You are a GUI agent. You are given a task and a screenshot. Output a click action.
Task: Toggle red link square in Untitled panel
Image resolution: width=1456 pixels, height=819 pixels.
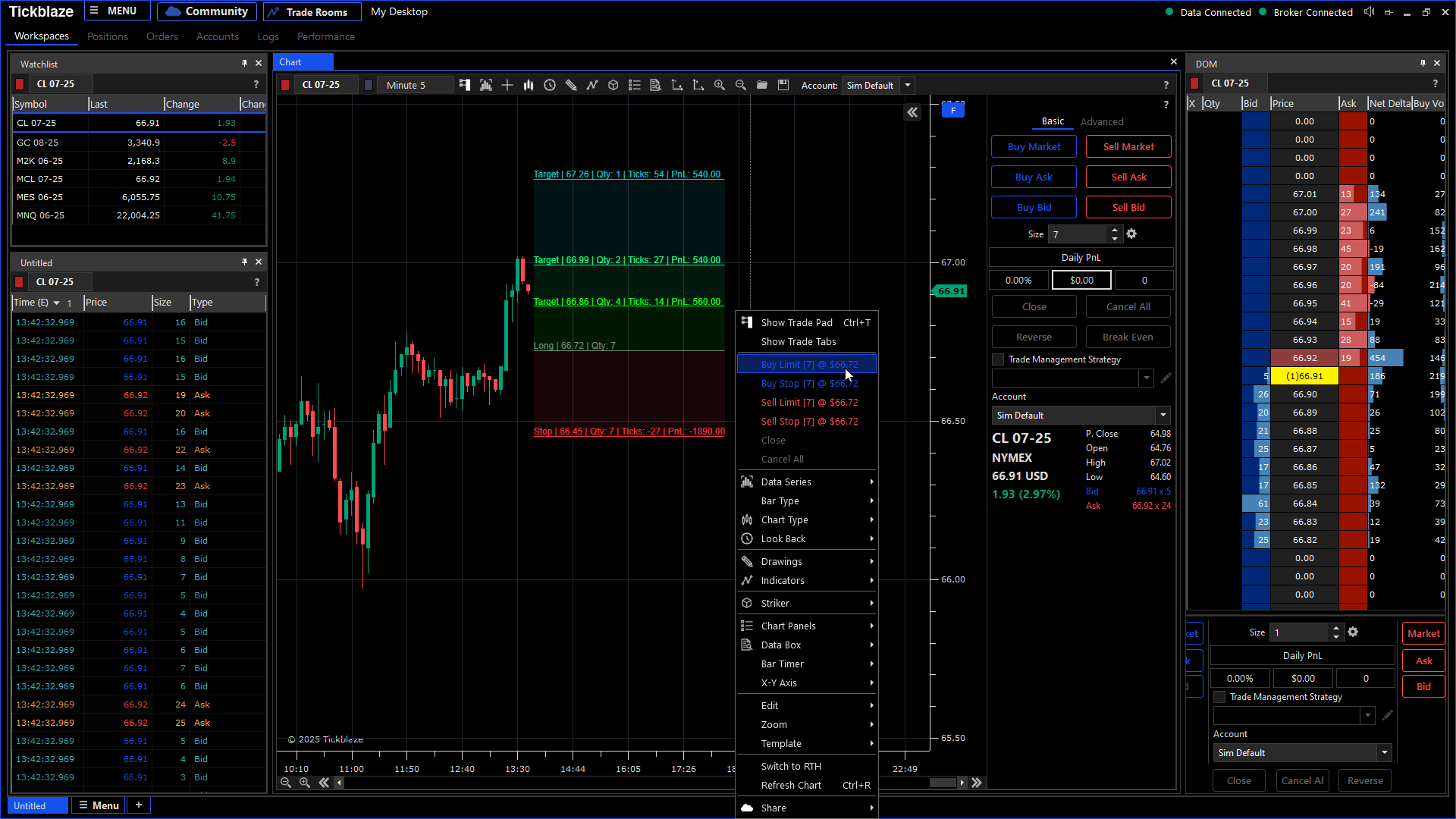click(20, 282)
